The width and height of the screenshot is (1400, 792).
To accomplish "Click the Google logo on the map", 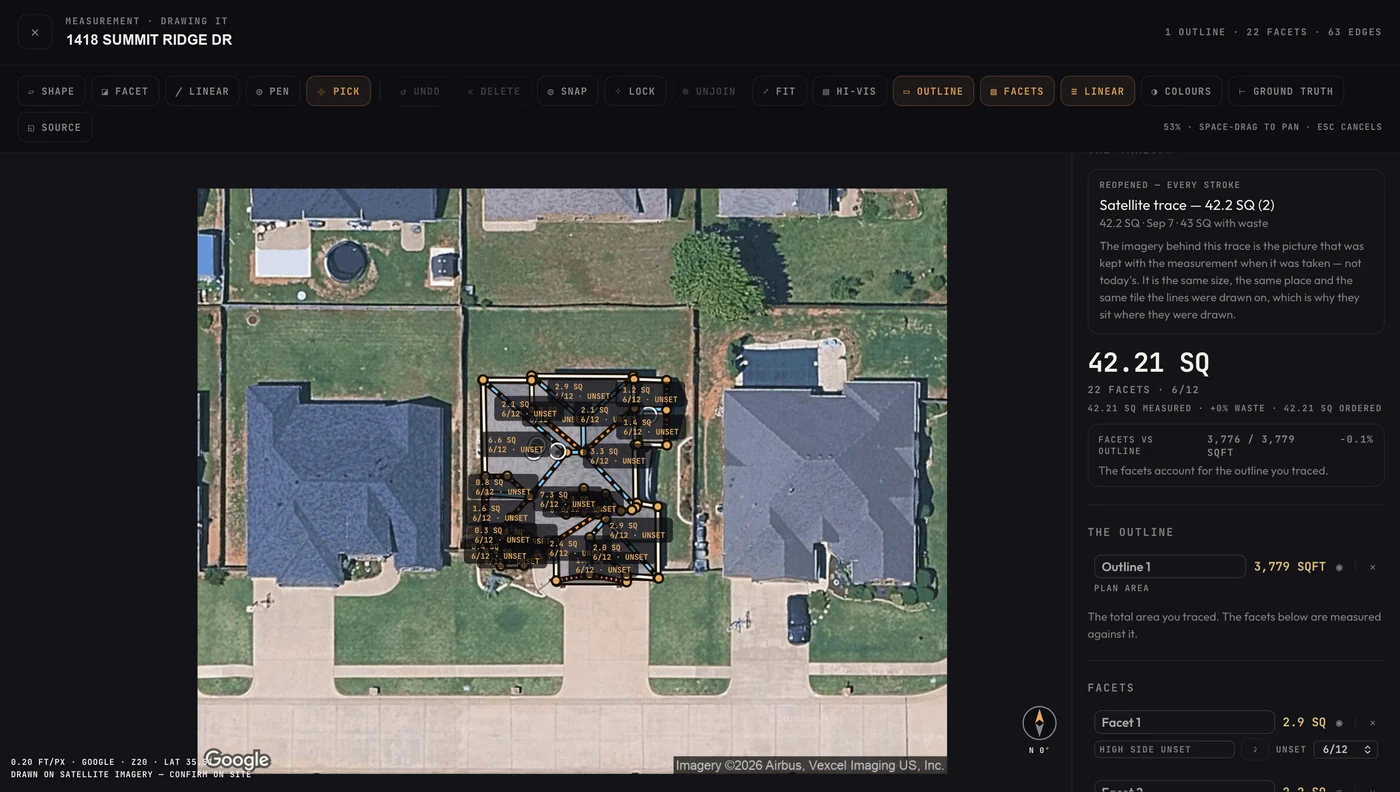I will [237, 760].
